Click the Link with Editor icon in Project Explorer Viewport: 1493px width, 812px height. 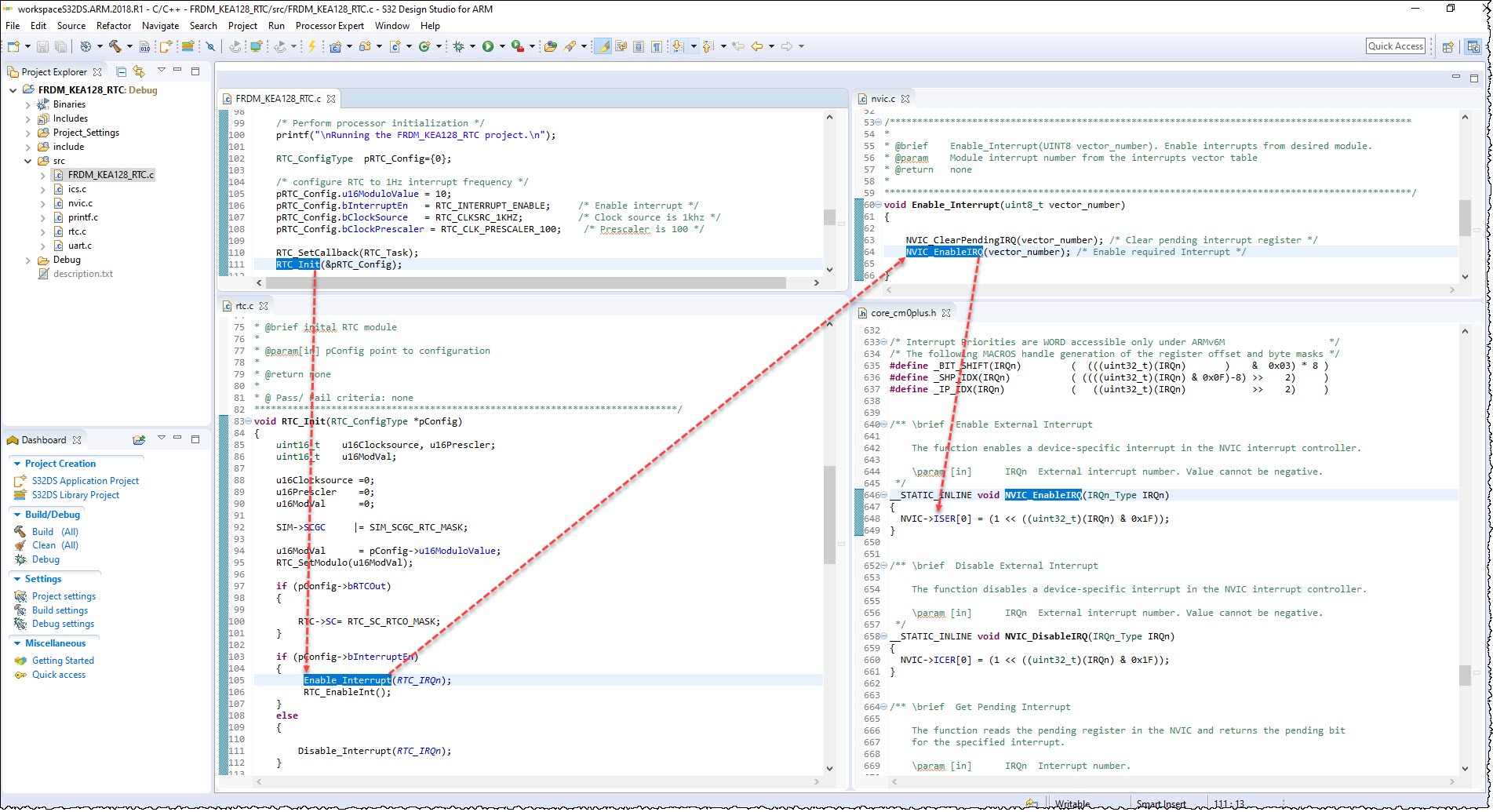tap(140, 71)
